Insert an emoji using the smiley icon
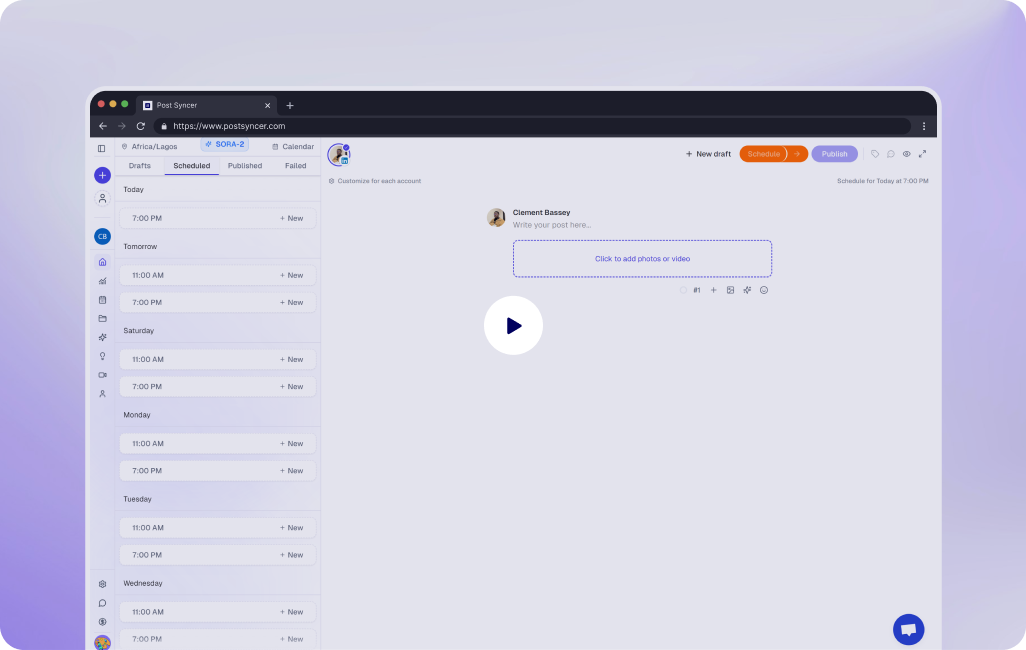Viewport: 1026px width, 650px height. [x=764, y=290]
